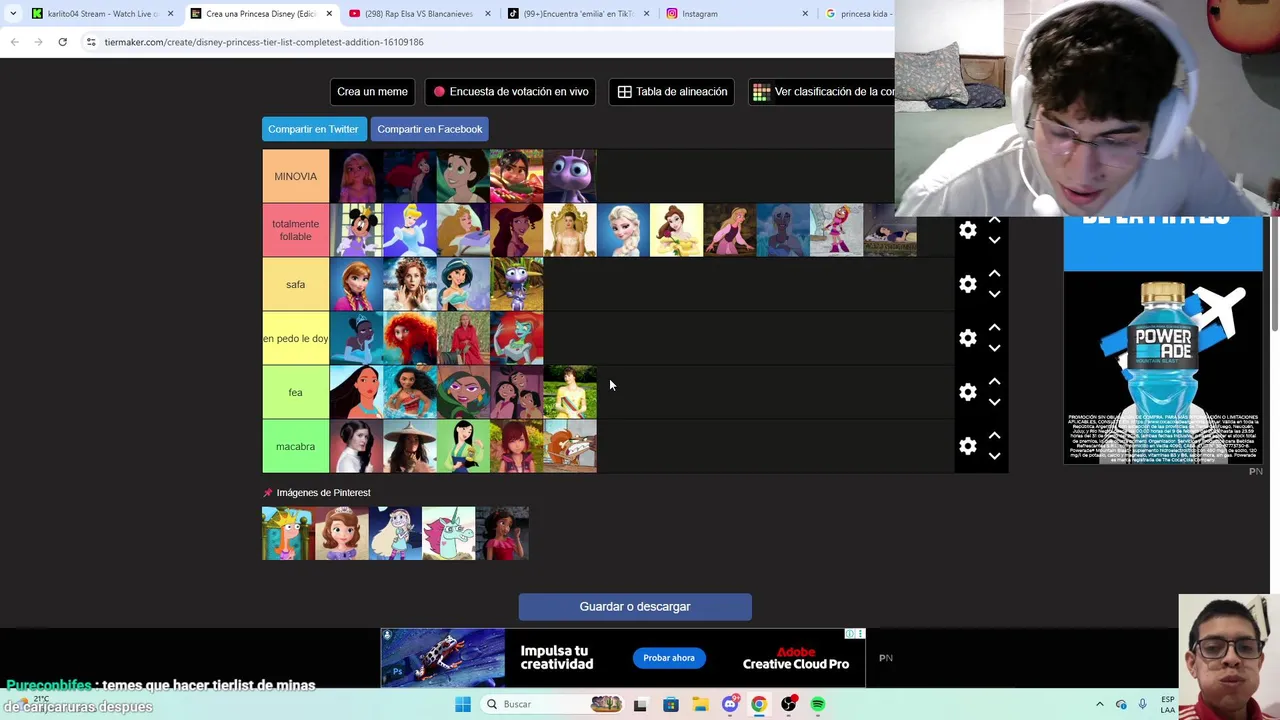Open 'Tabla de alineación'
Image resolution: width=1280 pixels, height=720 pixels.
click(x=672, y=92)
